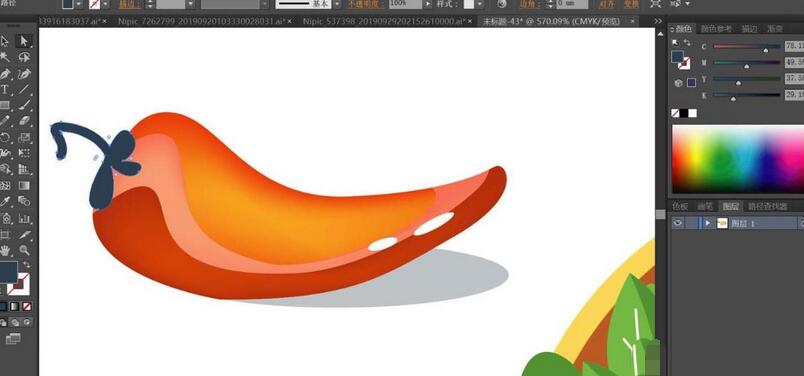Select the Gradient tool
This screenshot has width=804, height=376.
[x=24, y=185]
